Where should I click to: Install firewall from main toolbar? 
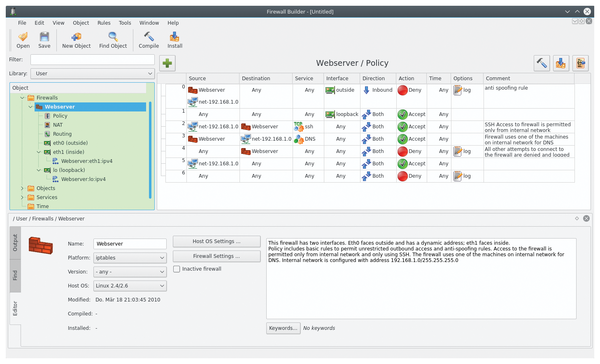pos(174,40)
